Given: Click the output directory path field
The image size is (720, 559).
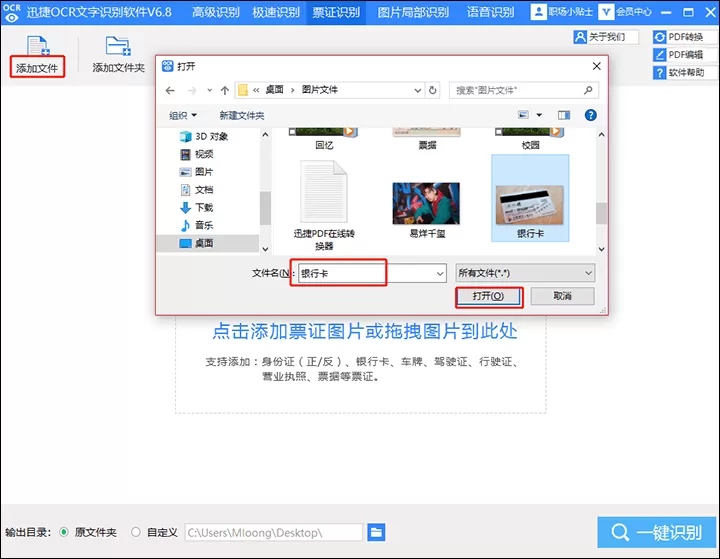Looking at the screenshot, I should (x=274, y=533).
